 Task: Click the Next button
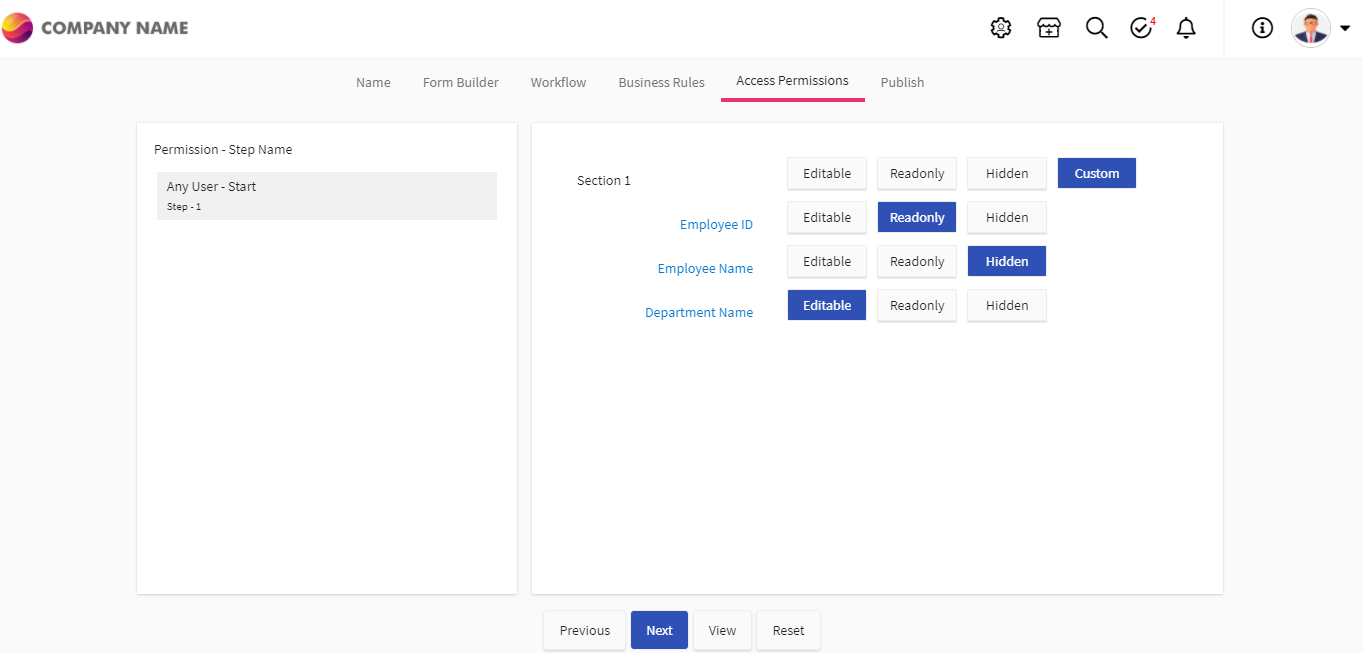pos(659,630)
